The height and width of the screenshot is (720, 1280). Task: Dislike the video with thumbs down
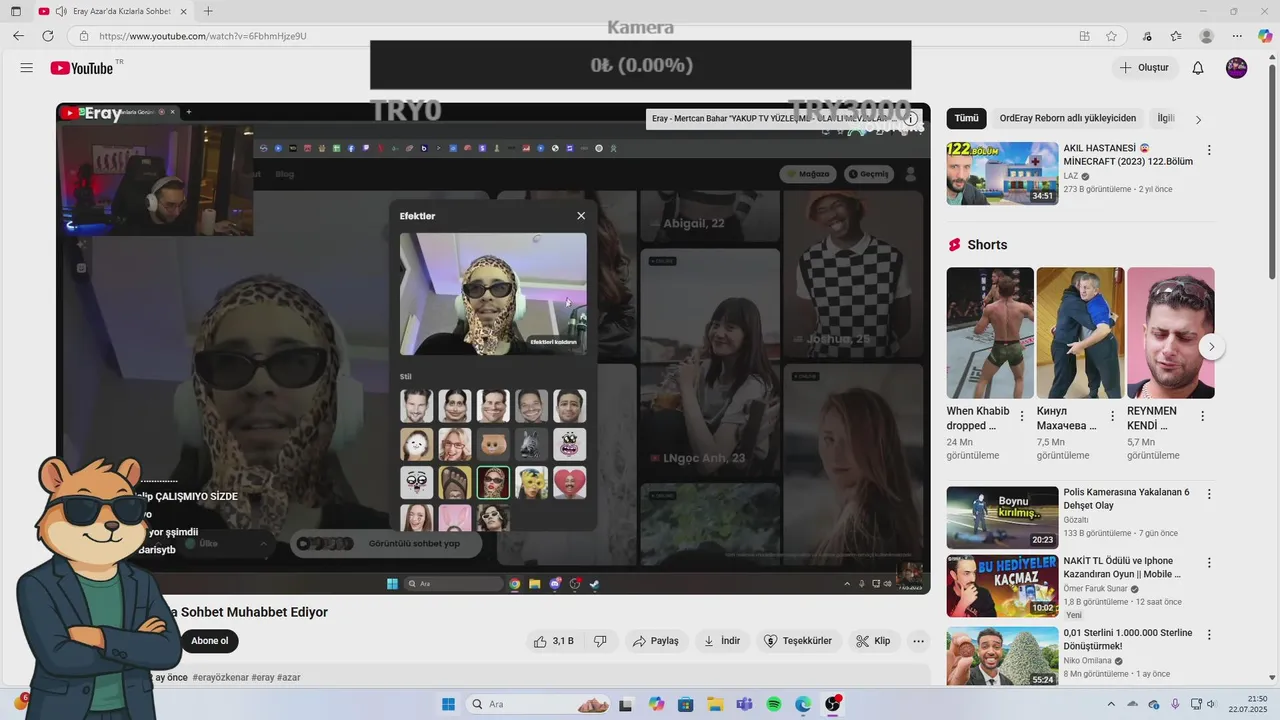click(601, 641)
